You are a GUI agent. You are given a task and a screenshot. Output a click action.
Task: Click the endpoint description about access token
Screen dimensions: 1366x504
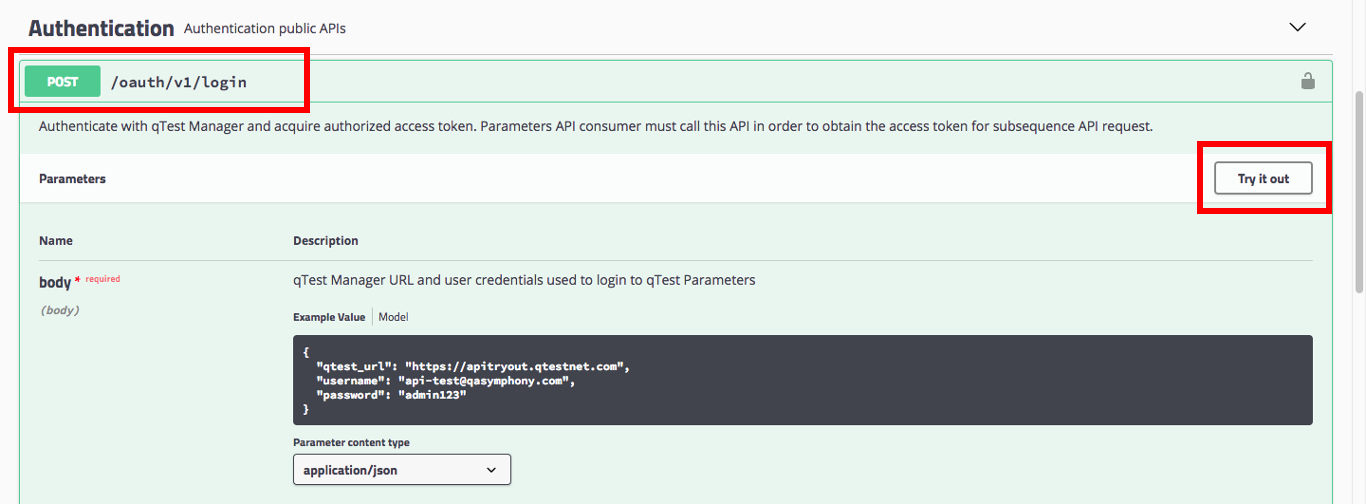click(x=595, y=127)
